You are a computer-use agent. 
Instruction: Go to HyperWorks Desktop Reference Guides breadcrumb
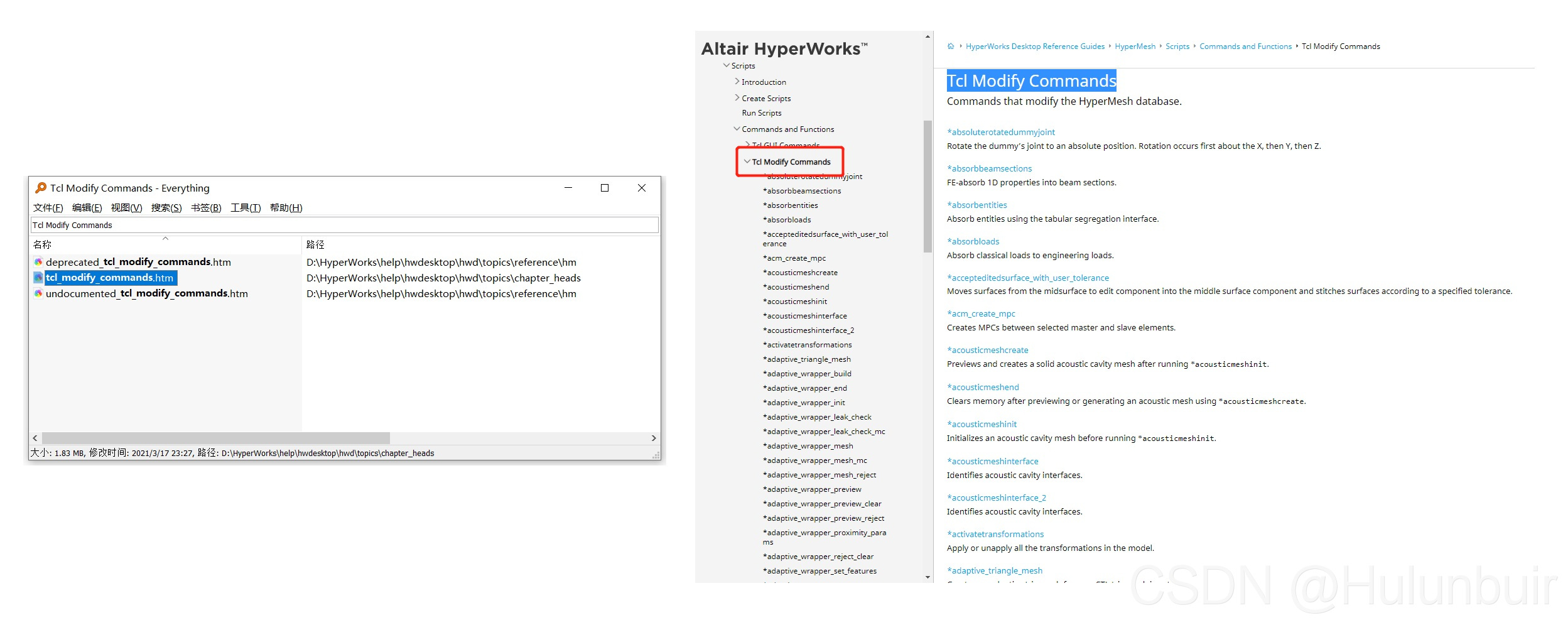1035,46
